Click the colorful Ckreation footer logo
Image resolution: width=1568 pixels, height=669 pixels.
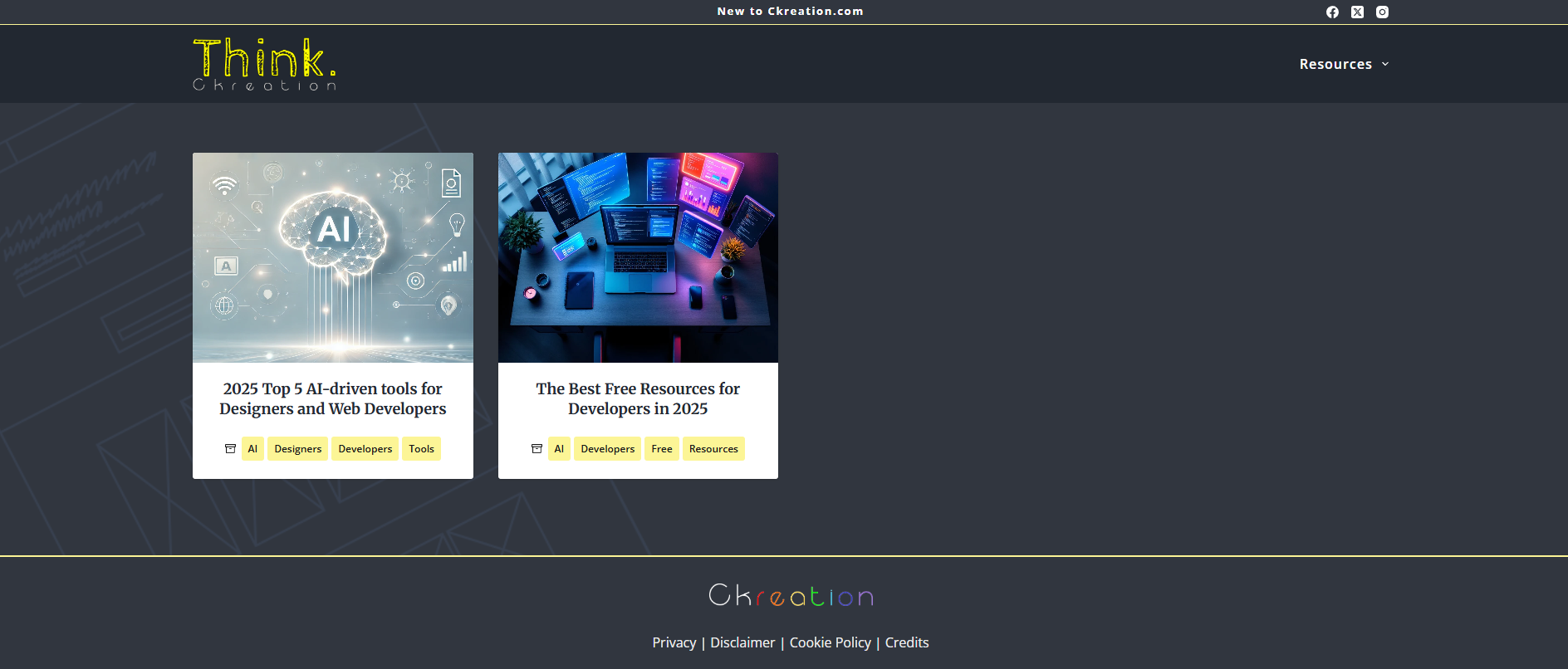[791, 595]
